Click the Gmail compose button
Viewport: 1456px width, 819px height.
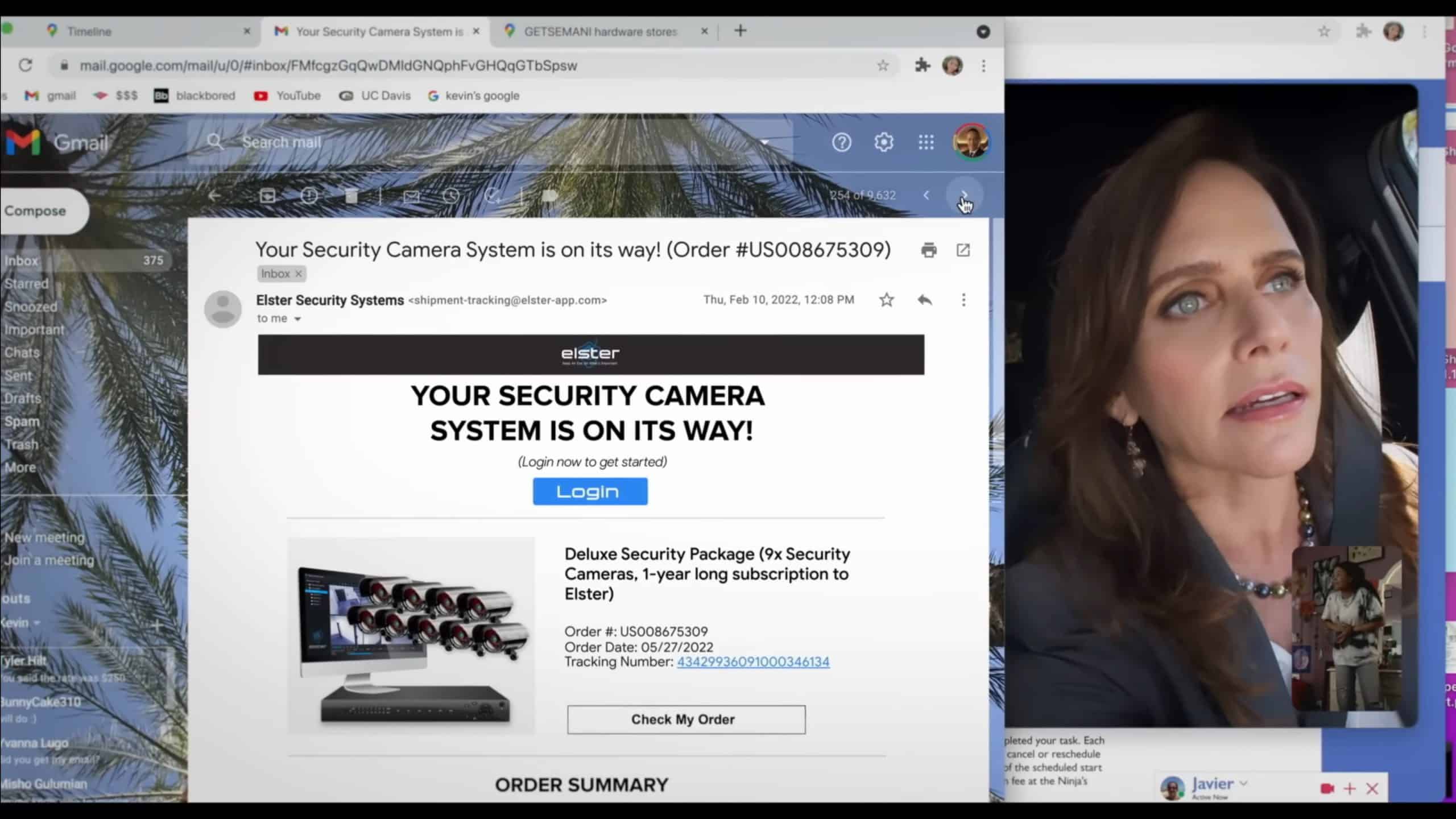coord(35,210)
